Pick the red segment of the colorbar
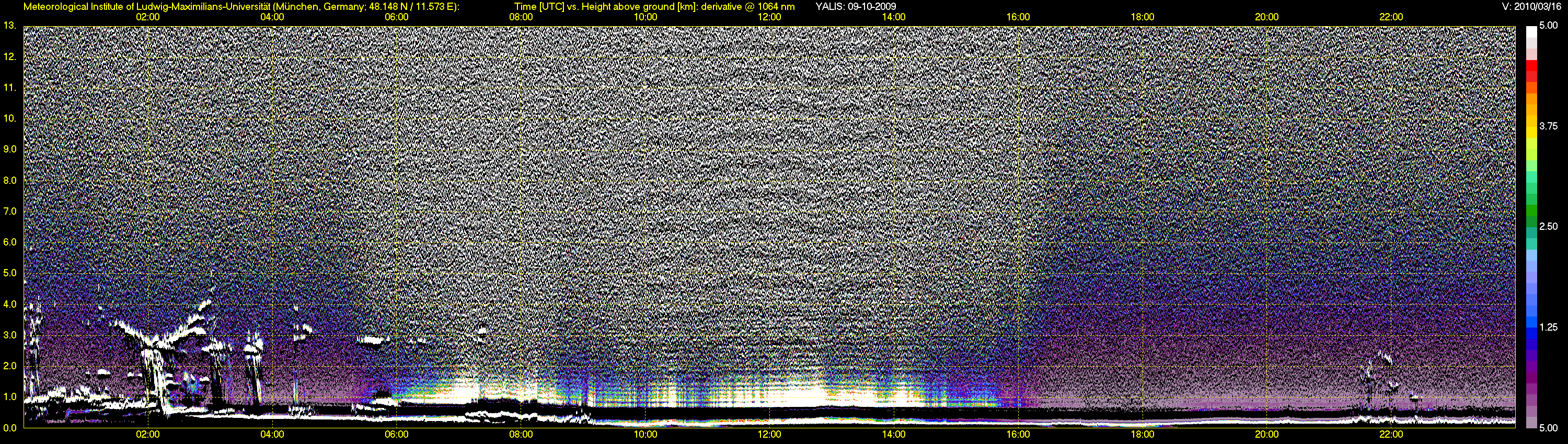 coord(1531,66)
